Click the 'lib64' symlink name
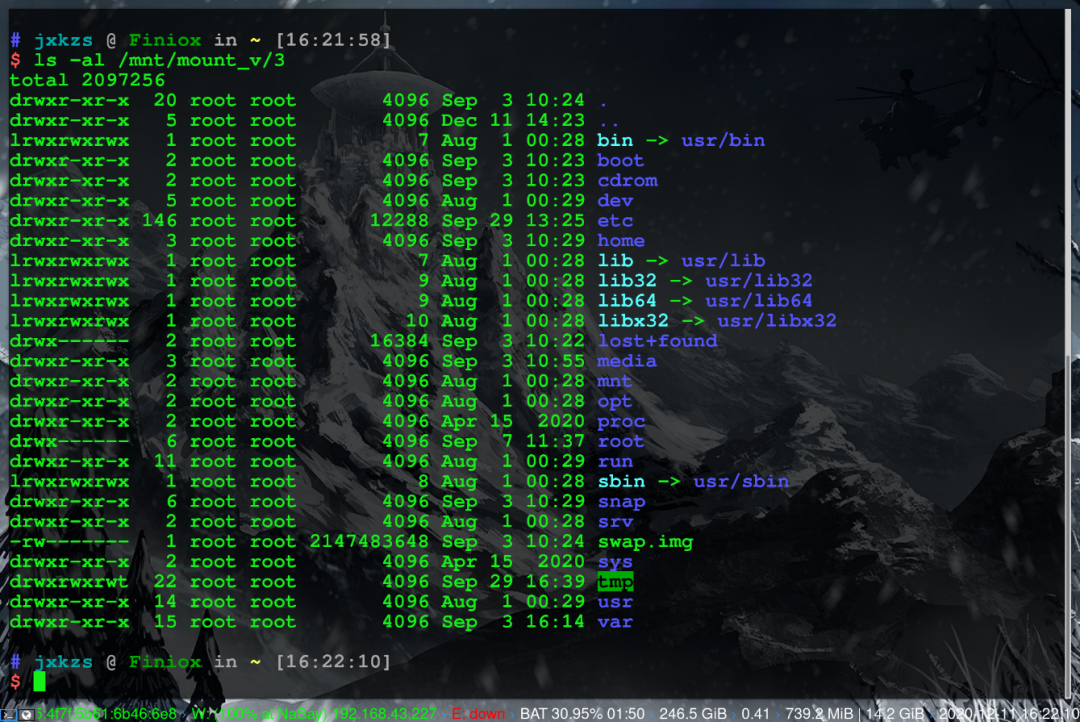The width and height of the screenshot is (1080, 722). 627,300
